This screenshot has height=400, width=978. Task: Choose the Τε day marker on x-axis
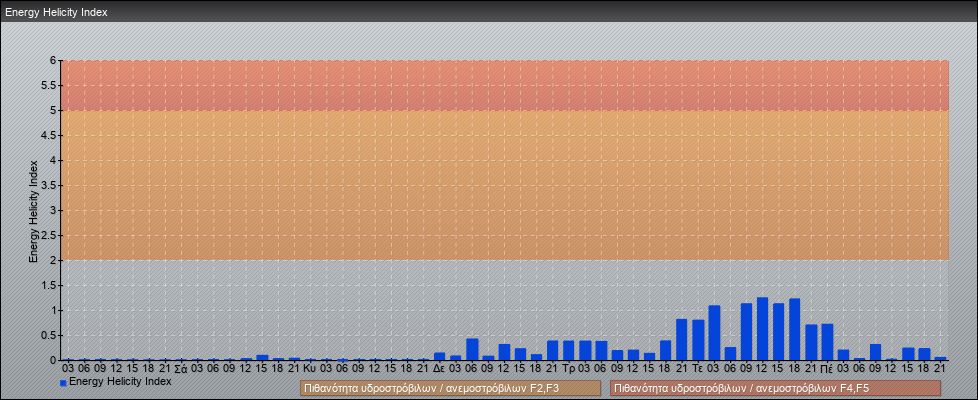tap(697, 368)
